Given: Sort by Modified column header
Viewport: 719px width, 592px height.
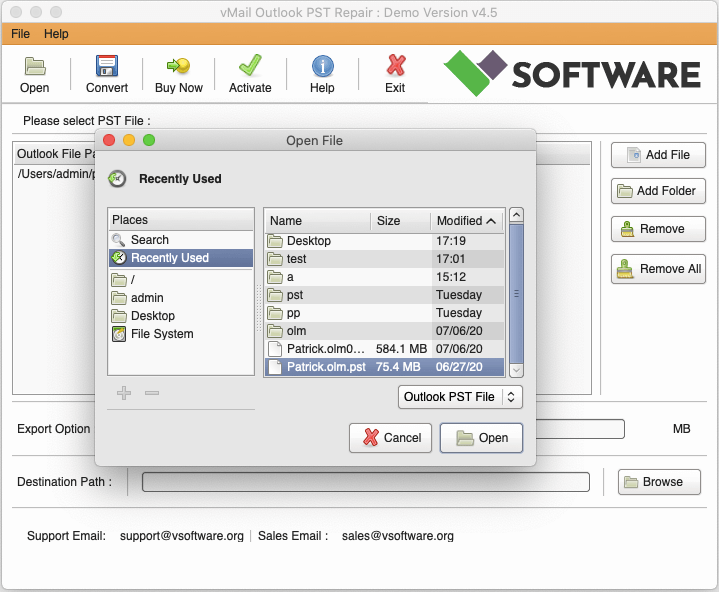Looking at the screenshot, I should tap(467, 221).
